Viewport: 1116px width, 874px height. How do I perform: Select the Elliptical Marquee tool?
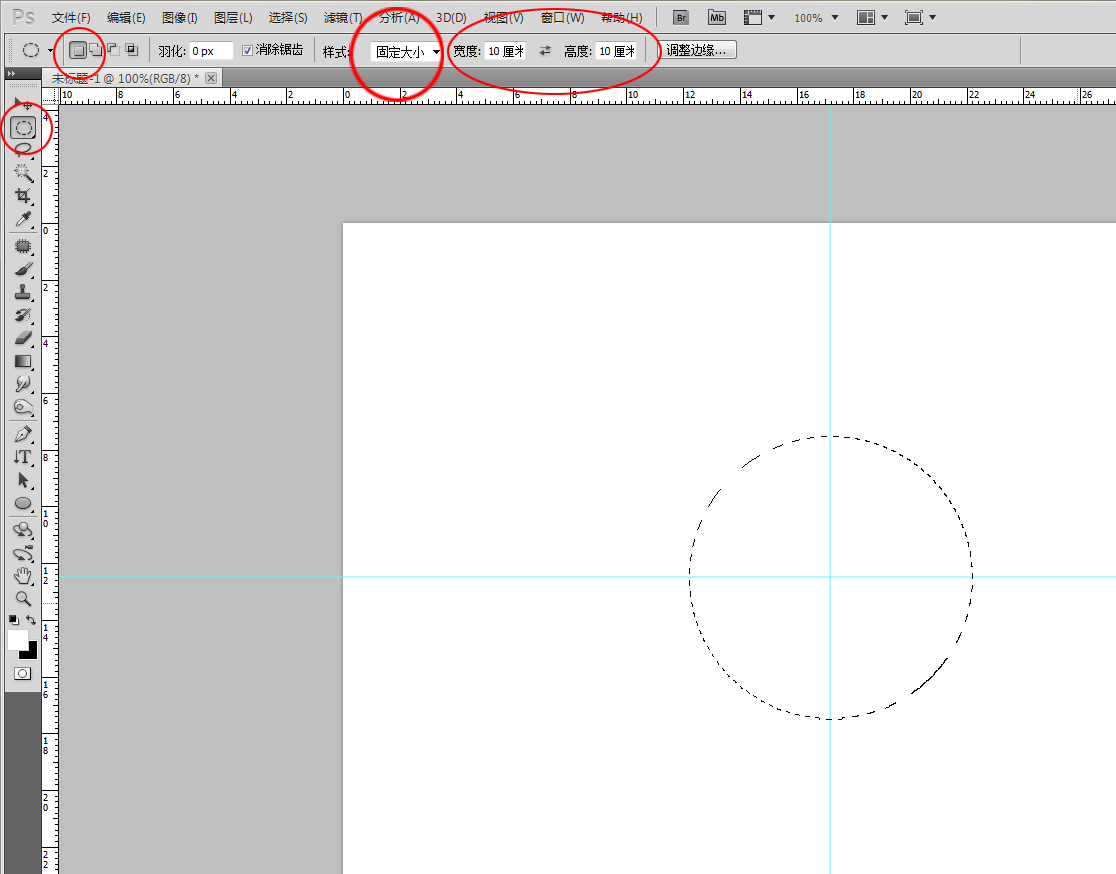click(23, 128)
